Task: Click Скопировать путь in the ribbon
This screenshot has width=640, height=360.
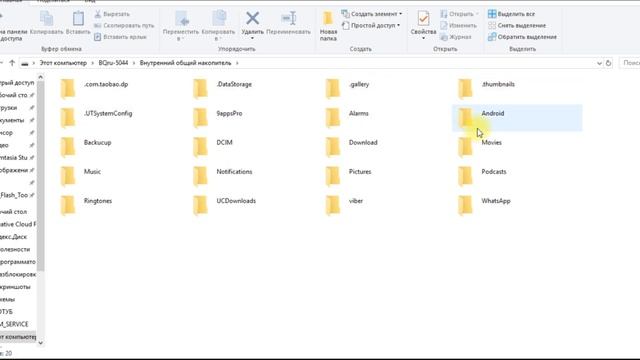Action: click(124, 25)
